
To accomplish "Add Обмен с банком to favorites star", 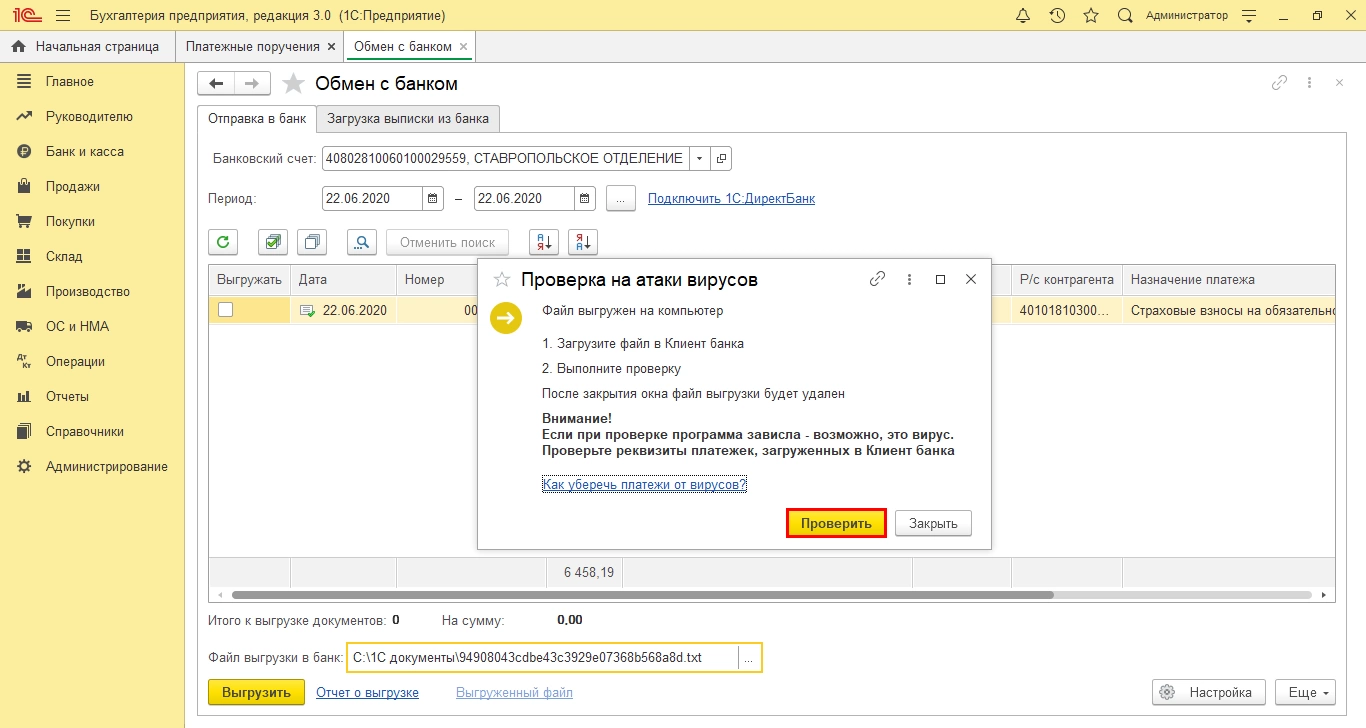I will [293, 83].
